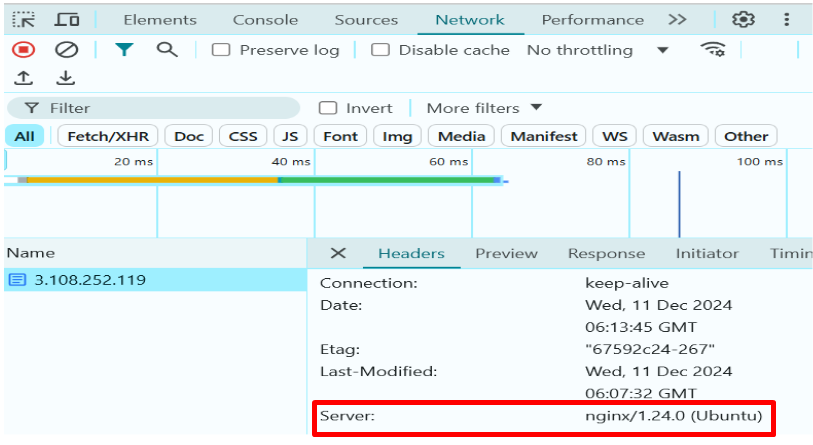Viewport: 813px width, 445px height.
Task: Show more DevTools tabs chevron
Action: point(677,20)
